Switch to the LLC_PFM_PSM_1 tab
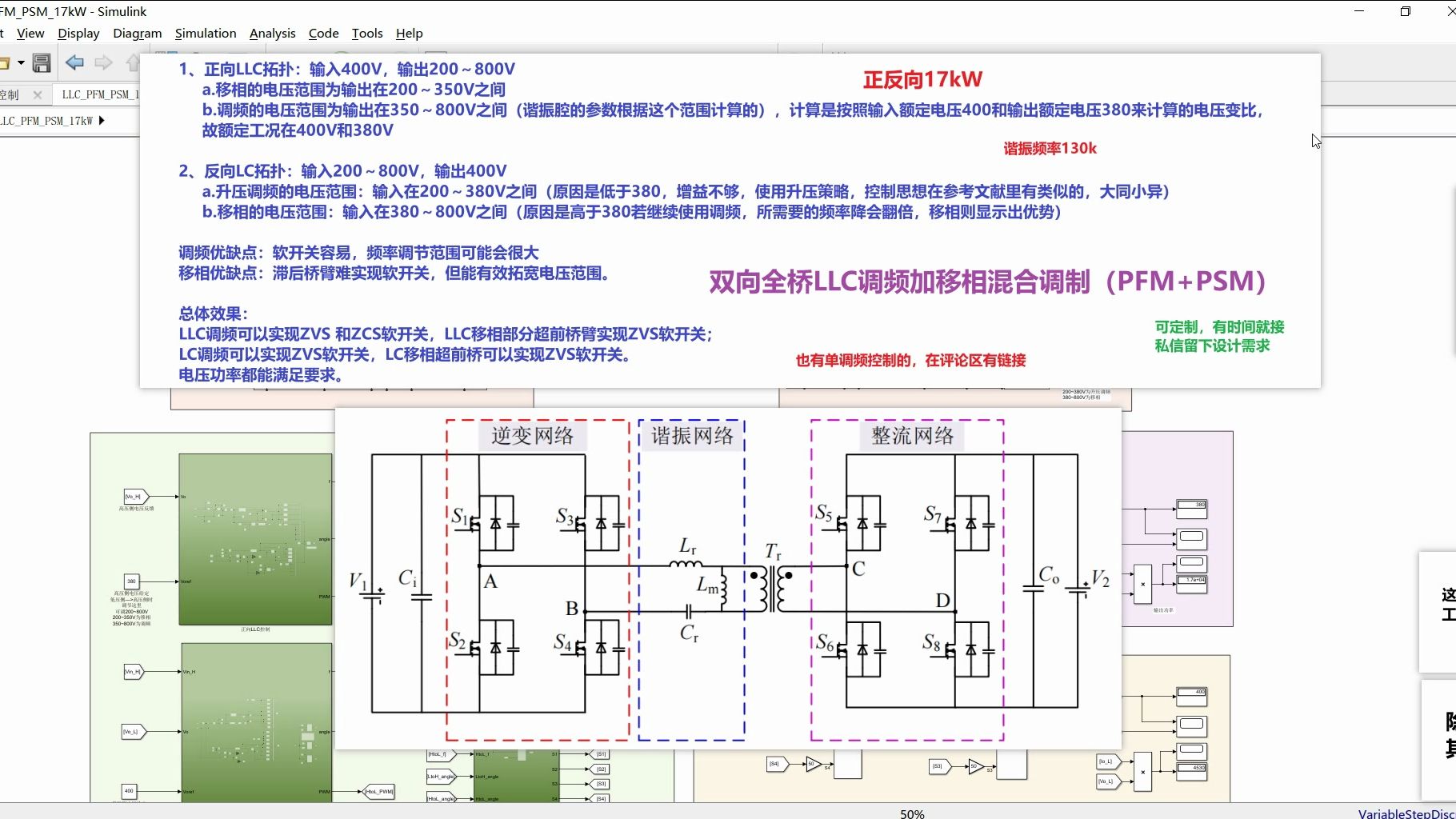The image size is (1456, 819). 98,94
